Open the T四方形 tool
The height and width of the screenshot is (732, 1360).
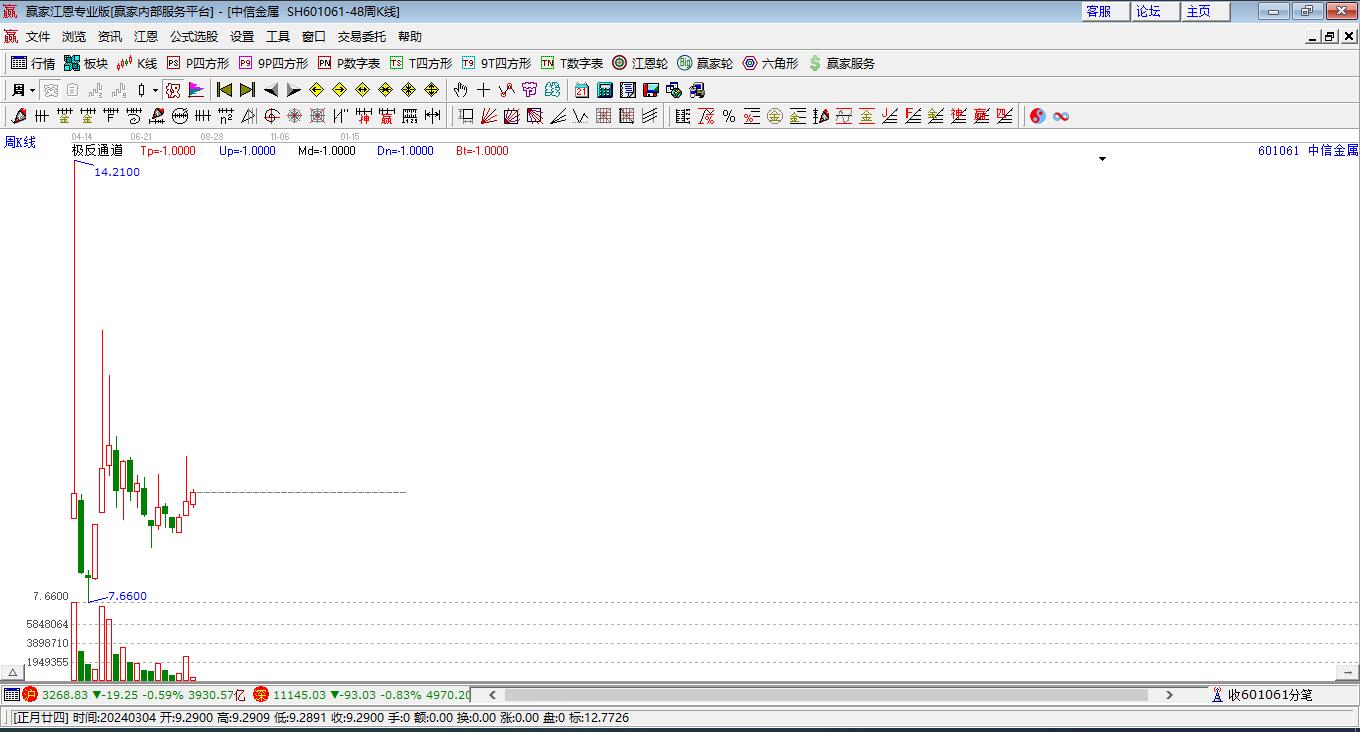421,63
